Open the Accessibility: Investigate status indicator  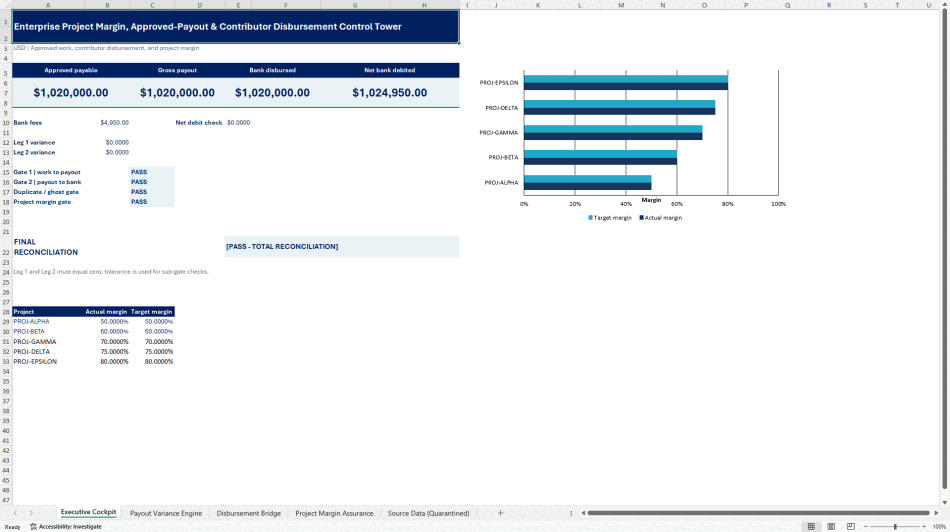click(x=65, y=527)
